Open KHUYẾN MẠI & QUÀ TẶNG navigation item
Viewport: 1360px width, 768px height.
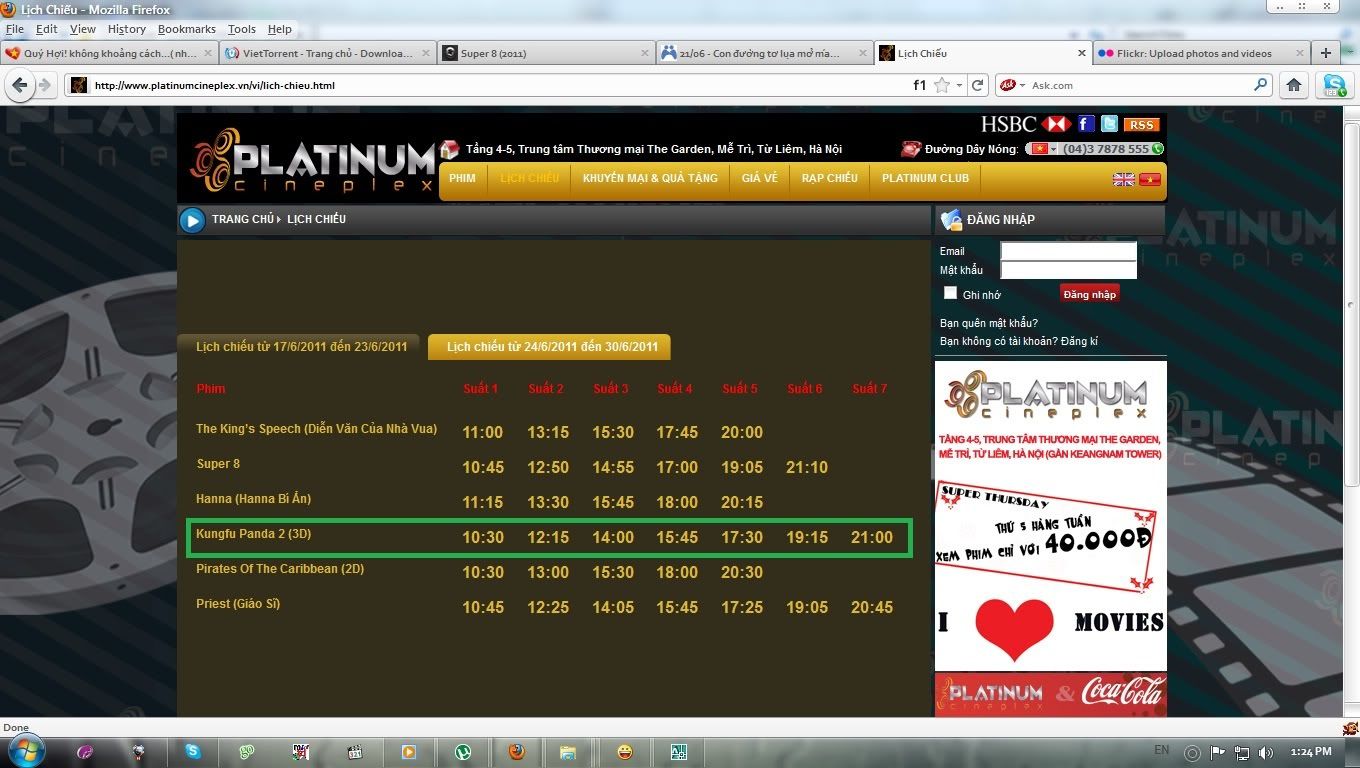pyautogui.click(x=650, y=178)
